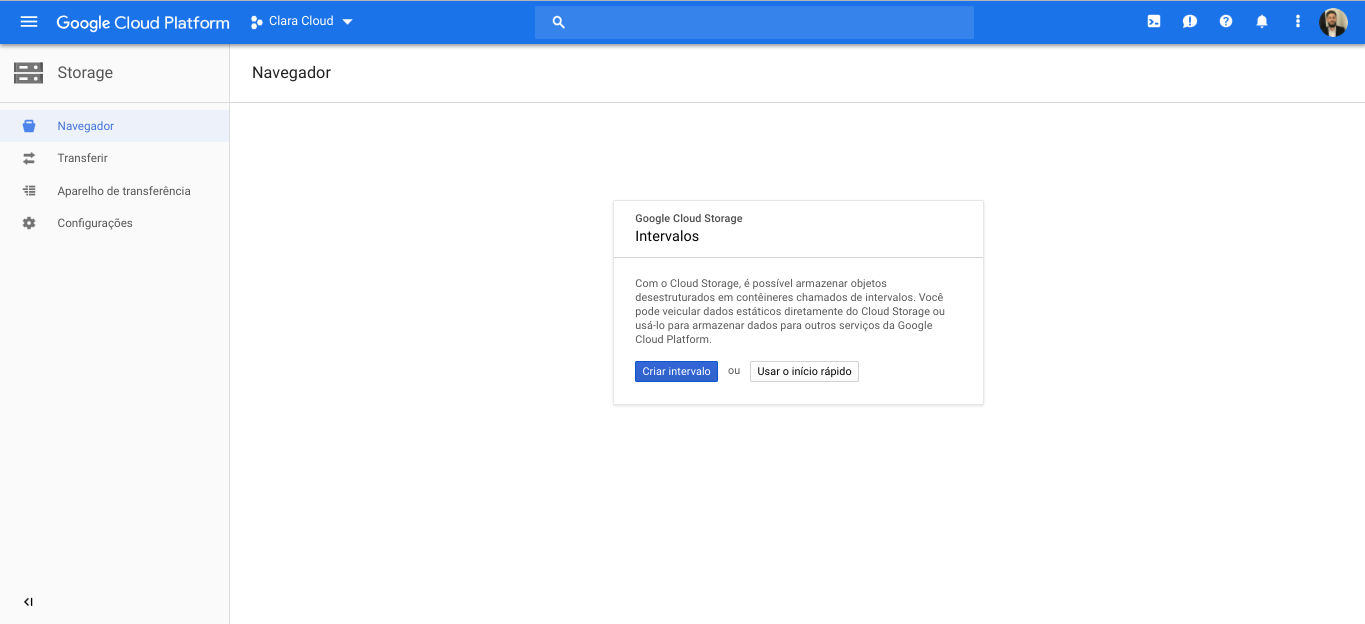1365x624 pixels.
Task: Open the Clara Cloud project selector
Action: click(301, 21)
